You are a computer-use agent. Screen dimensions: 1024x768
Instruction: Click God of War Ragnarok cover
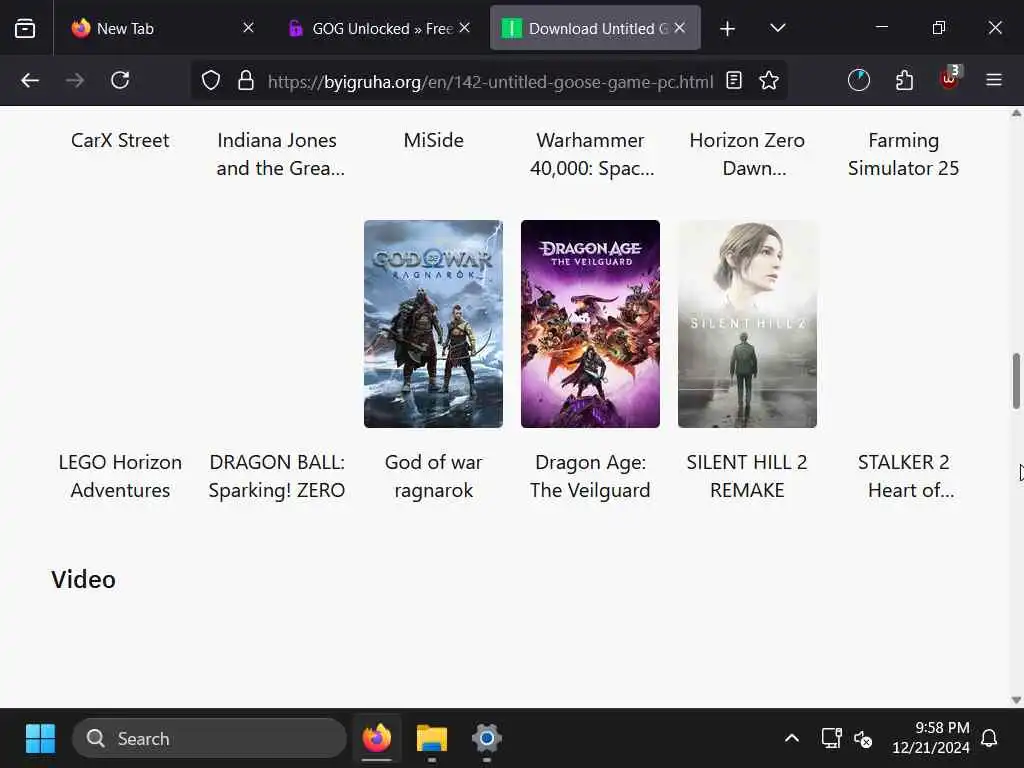(434, 324)
